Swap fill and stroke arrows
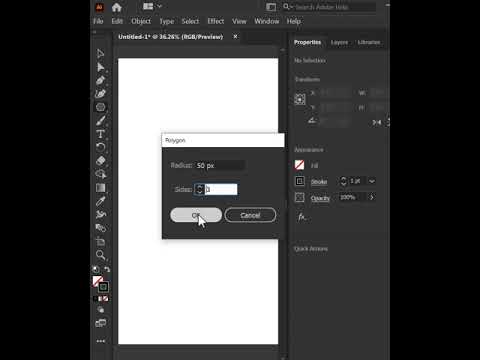480x360 pixels. point(107,269)
